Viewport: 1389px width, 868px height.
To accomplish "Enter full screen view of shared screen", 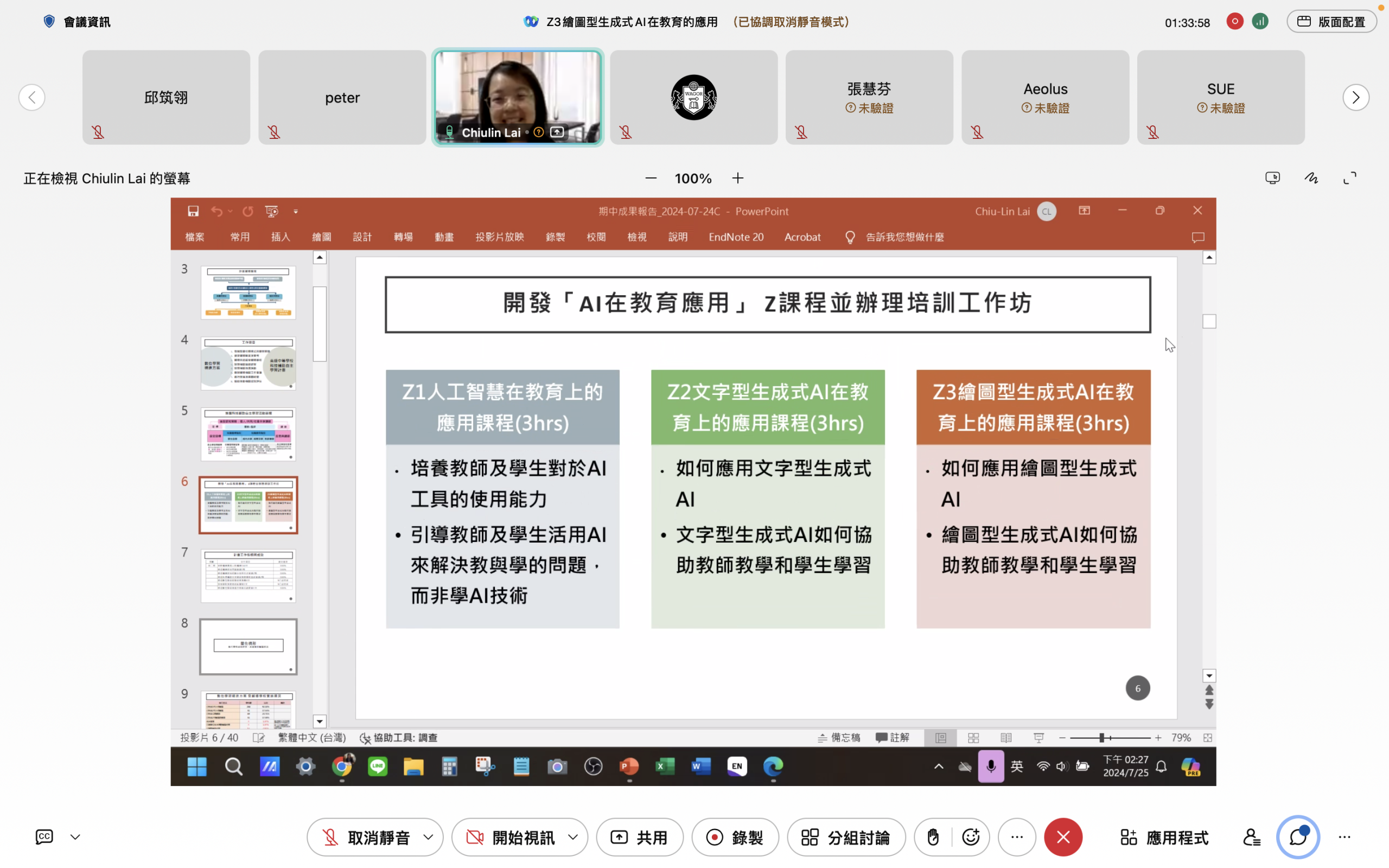I will [1349, 178].
